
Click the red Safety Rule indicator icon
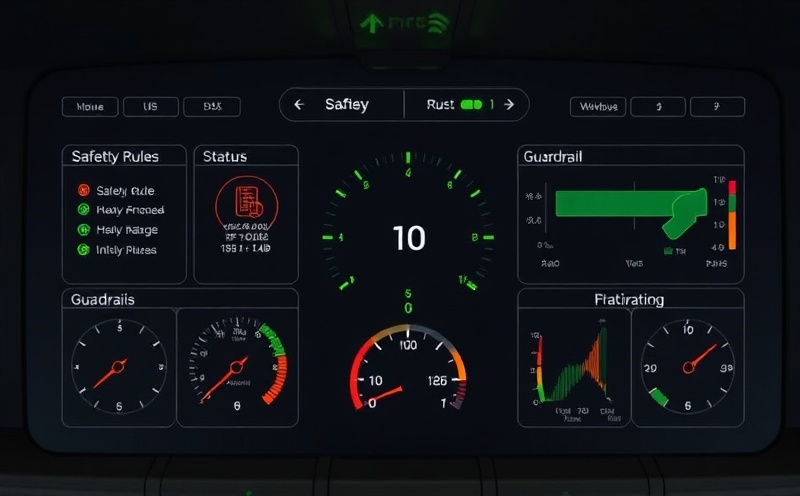tap(84, 190)
